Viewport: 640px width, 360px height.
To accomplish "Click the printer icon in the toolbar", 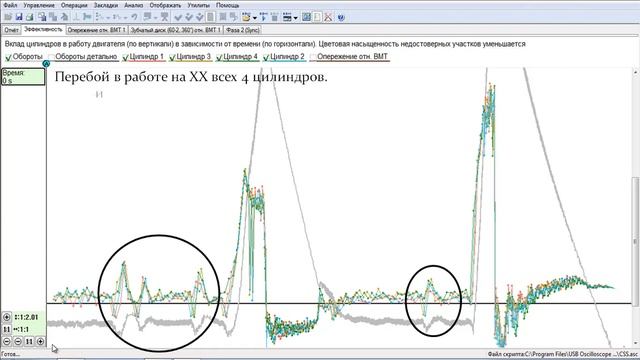I will pyautogui.click(x=29, y=17).
